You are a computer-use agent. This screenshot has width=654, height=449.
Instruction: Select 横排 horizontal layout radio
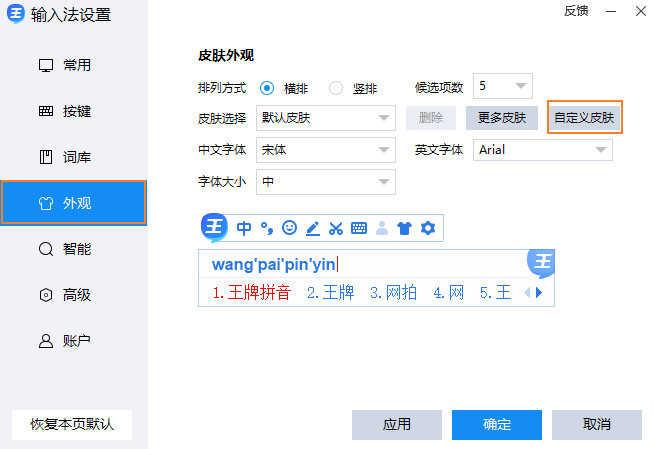pyautogui.click(x=267, y=88)
